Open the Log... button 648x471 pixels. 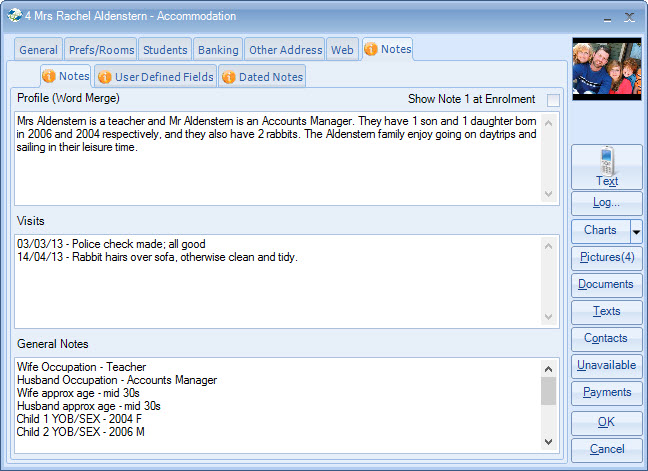606,202
